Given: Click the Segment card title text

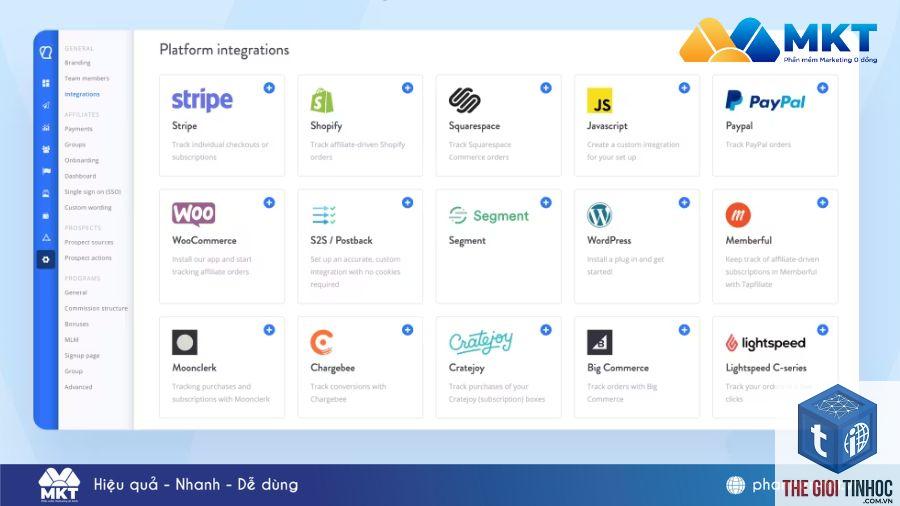Looking at the screenshot, I should click(467, 240).
